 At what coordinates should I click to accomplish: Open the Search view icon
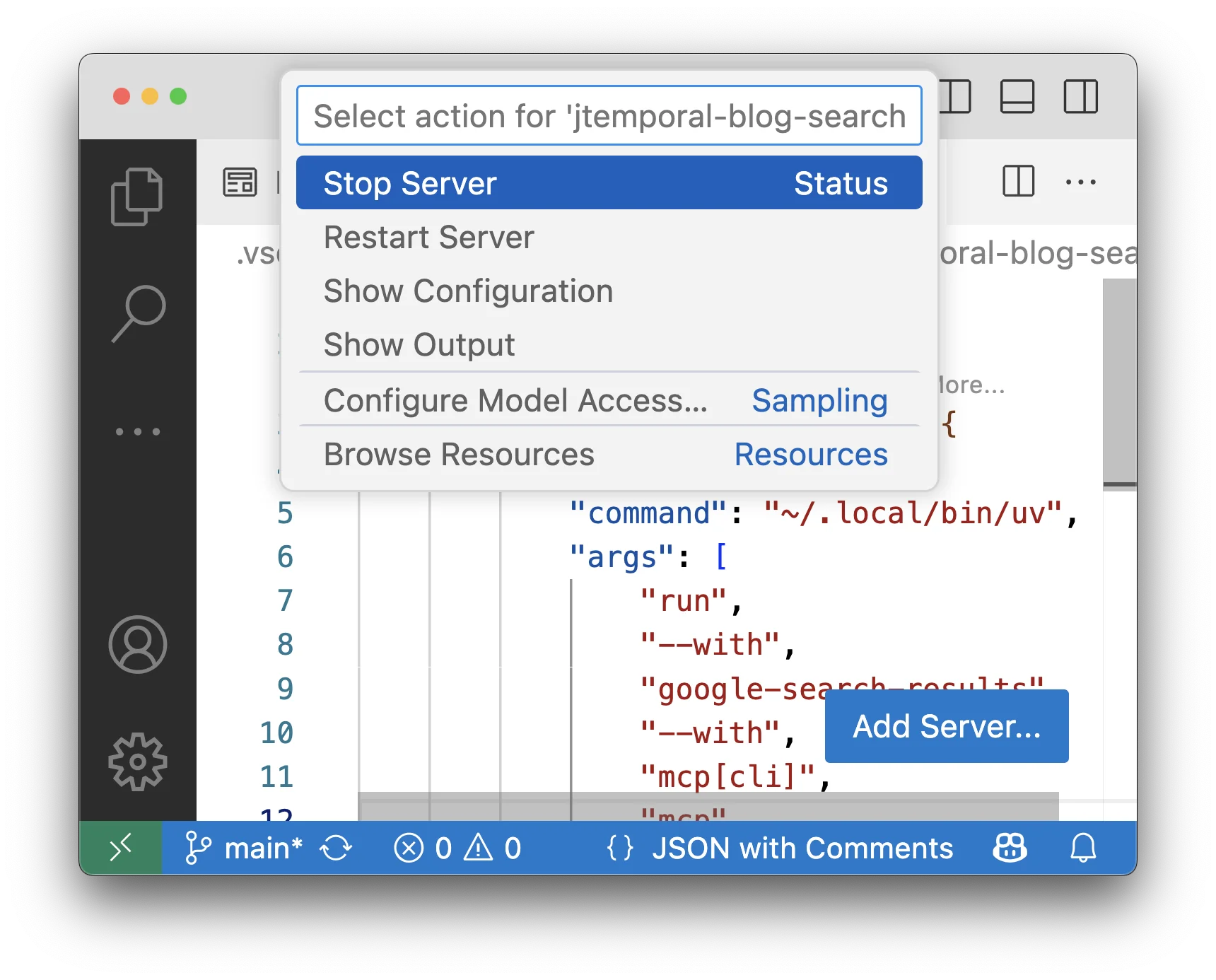point(138,311)
